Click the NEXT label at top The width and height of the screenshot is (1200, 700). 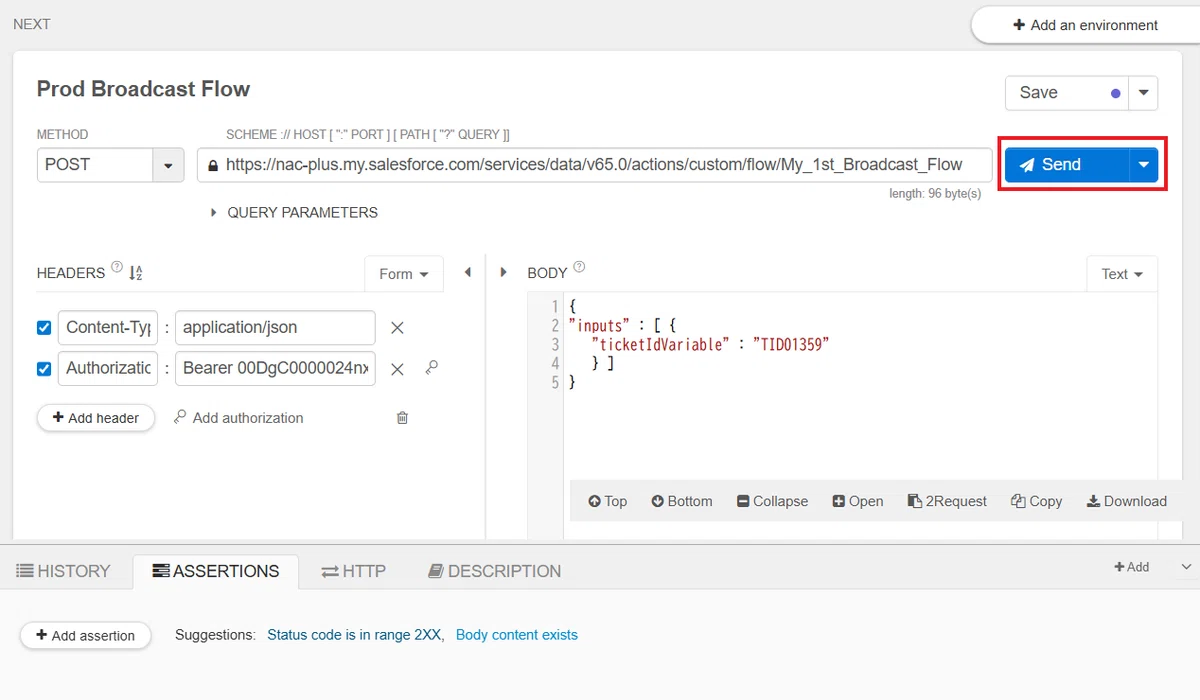tap(32, 24)
